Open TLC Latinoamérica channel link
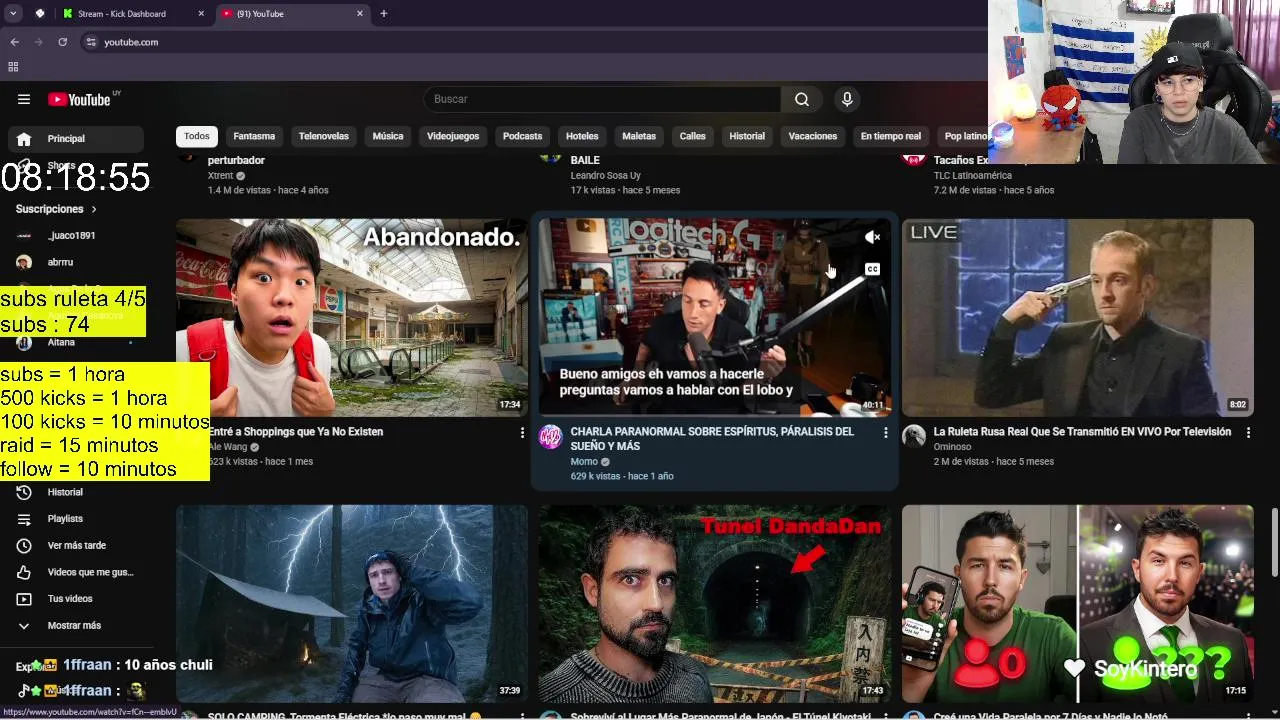Screen dimensions: 1280x720 973,176
